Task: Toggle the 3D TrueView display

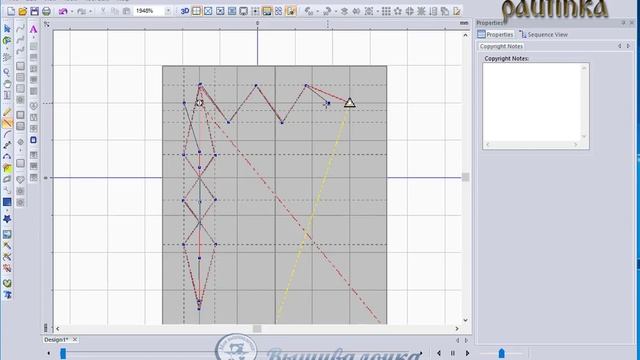Action: 185,11
